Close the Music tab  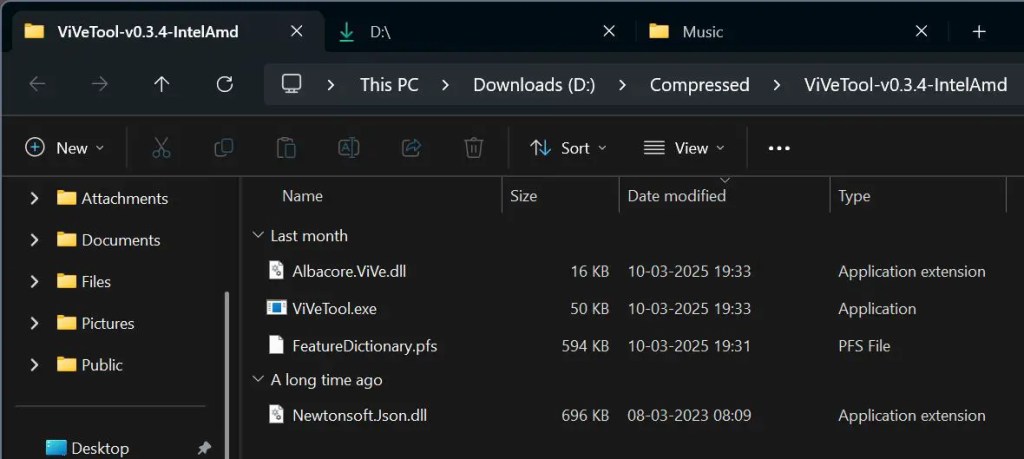click(921, 31)
